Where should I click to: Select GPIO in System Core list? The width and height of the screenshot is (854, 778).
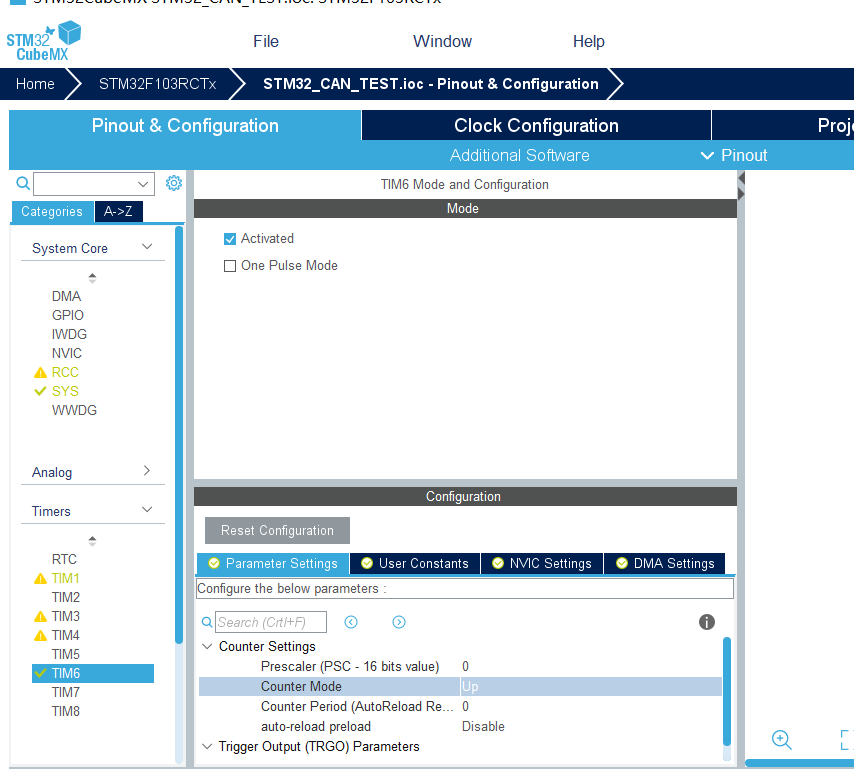tap(68, 315)
